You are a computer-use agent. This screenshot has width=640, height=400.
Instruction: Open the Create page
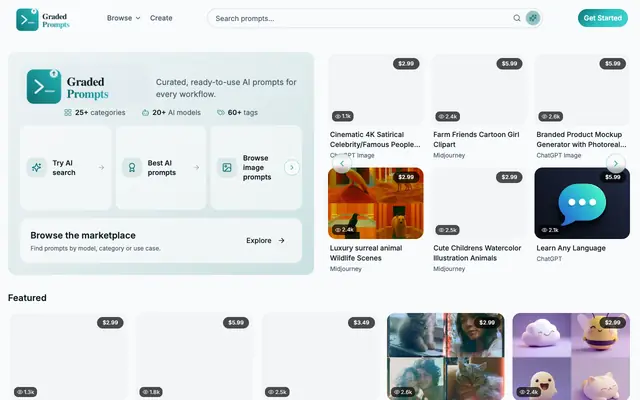[161, 18]
